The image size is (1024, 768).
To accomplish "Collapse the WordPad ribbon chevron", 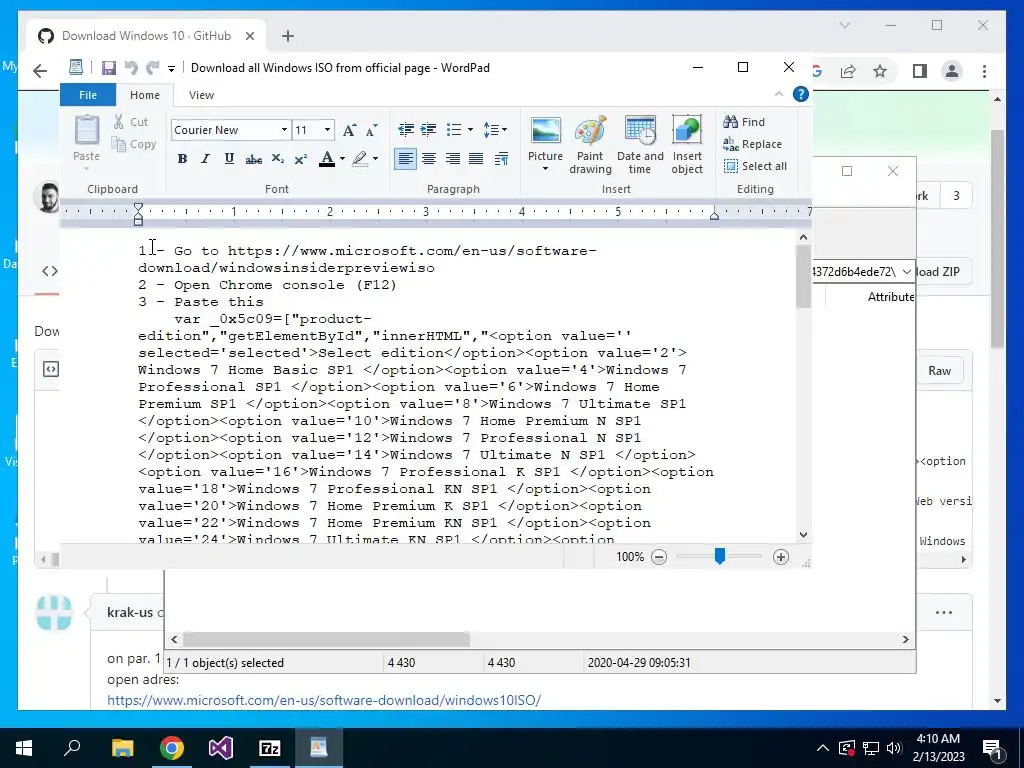I will coord(778,95).
